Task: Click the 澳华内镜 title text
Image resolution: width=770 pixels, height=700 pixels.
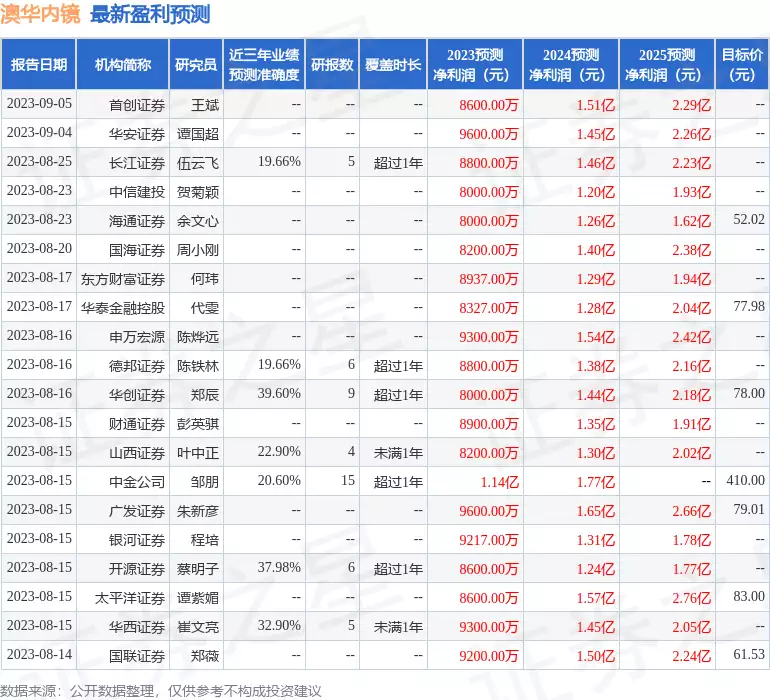Action: (x=40, y=14)
